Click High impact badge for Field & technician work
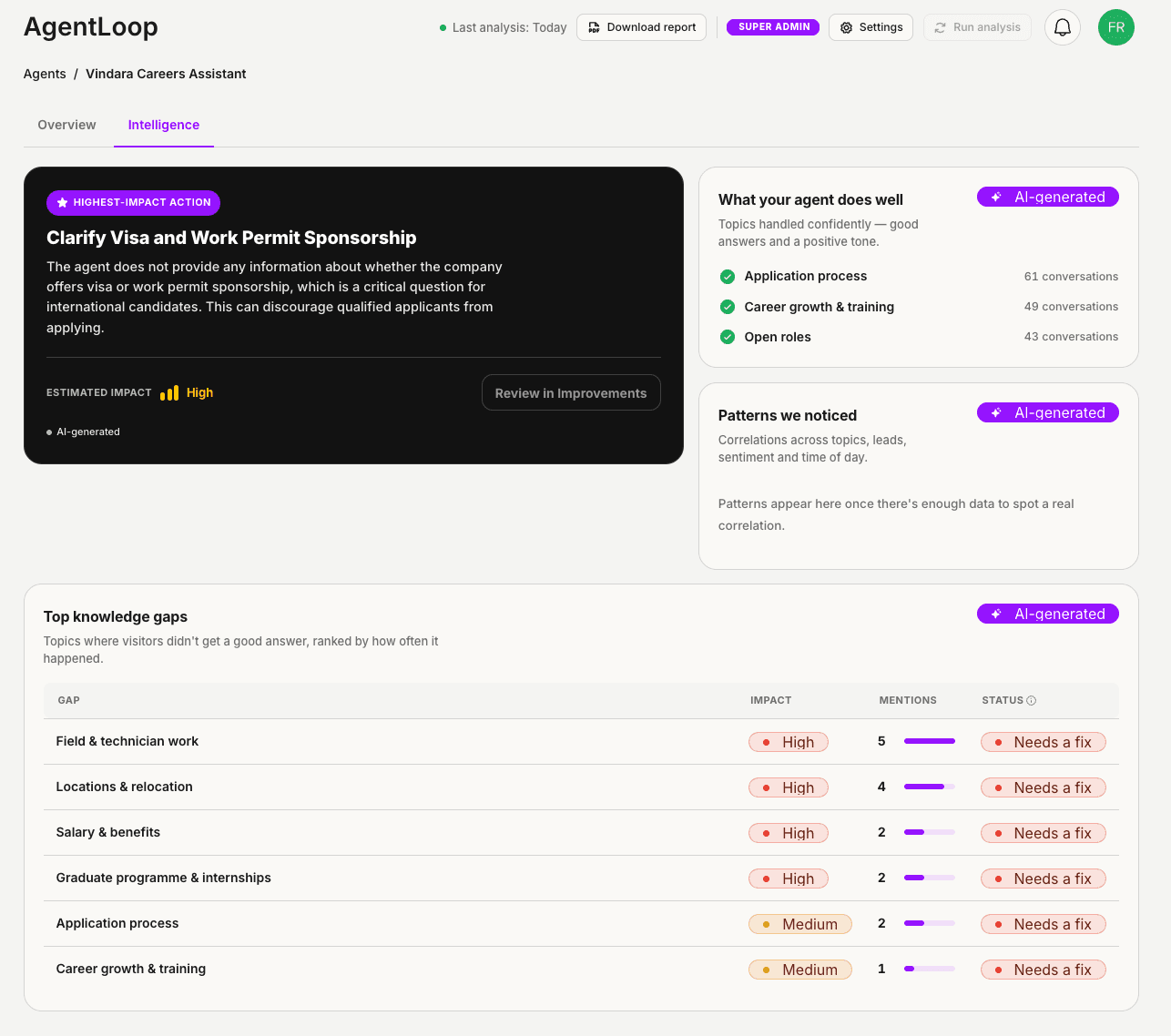The height and width of the screenshot is (1036, 1171). (789, 742)
